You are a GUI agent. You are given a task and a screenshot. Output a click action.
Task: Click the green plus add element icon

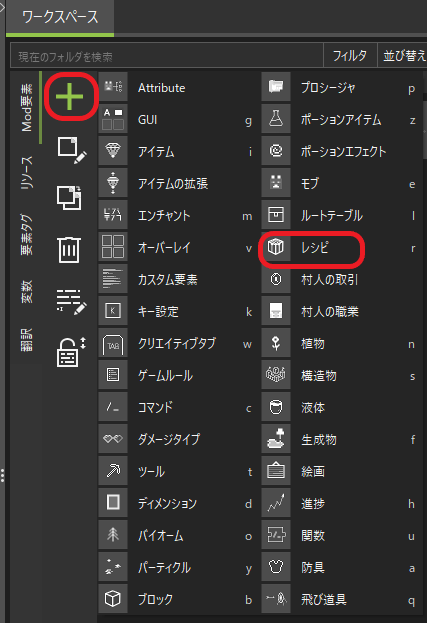coord(70,97)
